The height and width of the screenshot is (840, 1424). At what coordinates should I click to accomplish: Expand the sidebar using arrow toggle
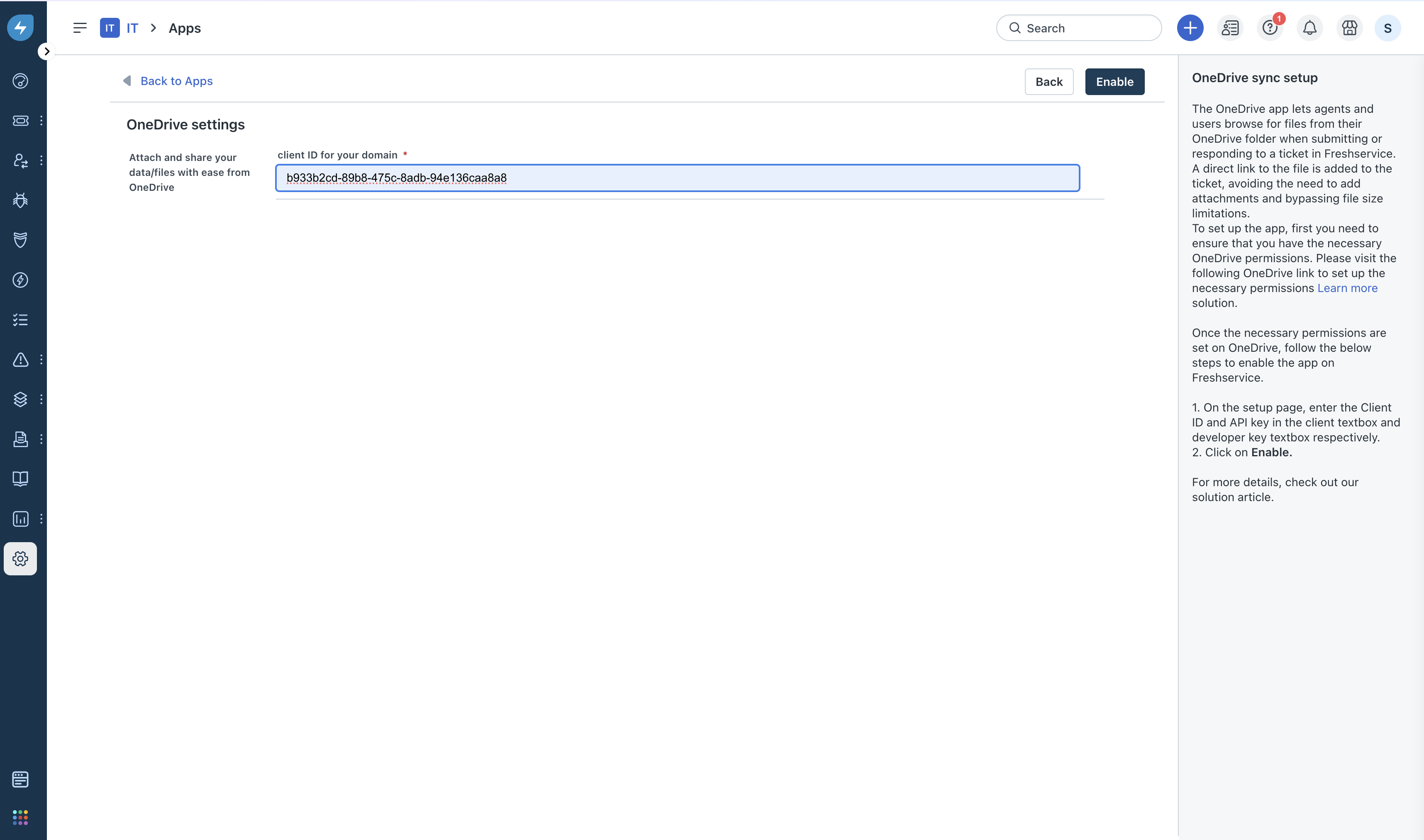(46, 51)
